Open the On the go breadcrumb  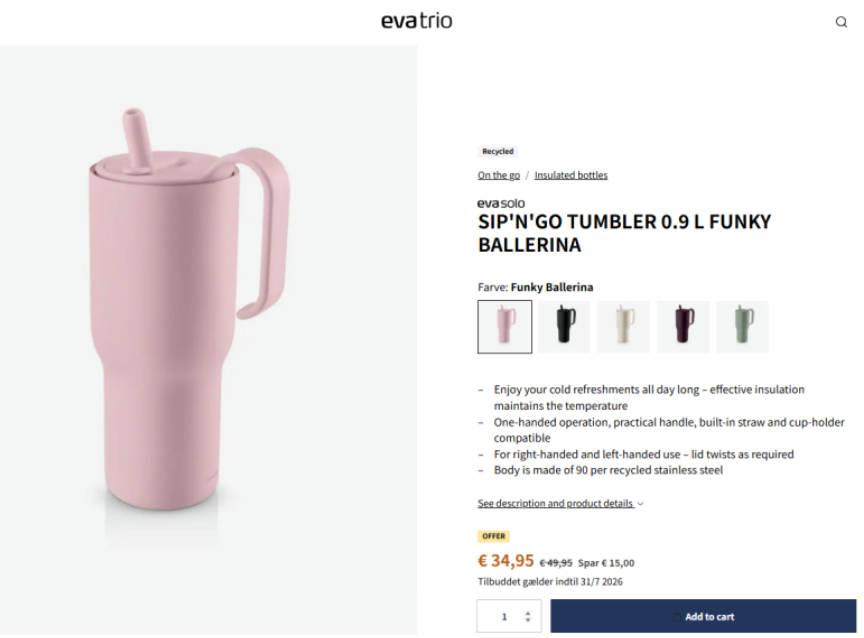pos(499,175)
